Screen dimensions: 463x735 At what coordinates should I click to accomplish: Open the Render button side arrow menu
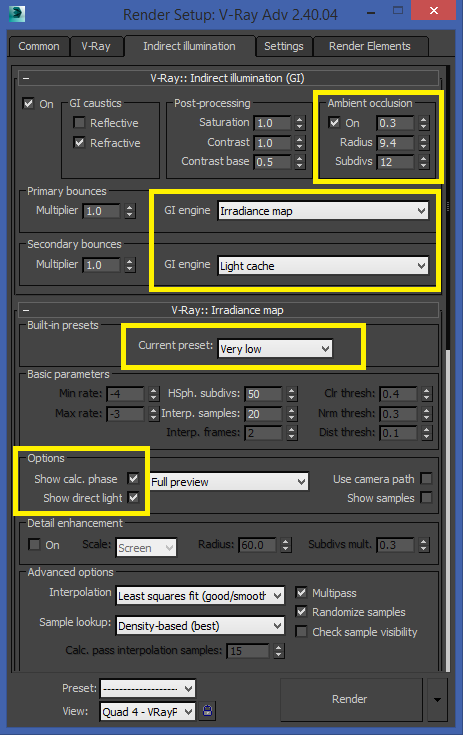pyautogui.click(x=437, y=700)
